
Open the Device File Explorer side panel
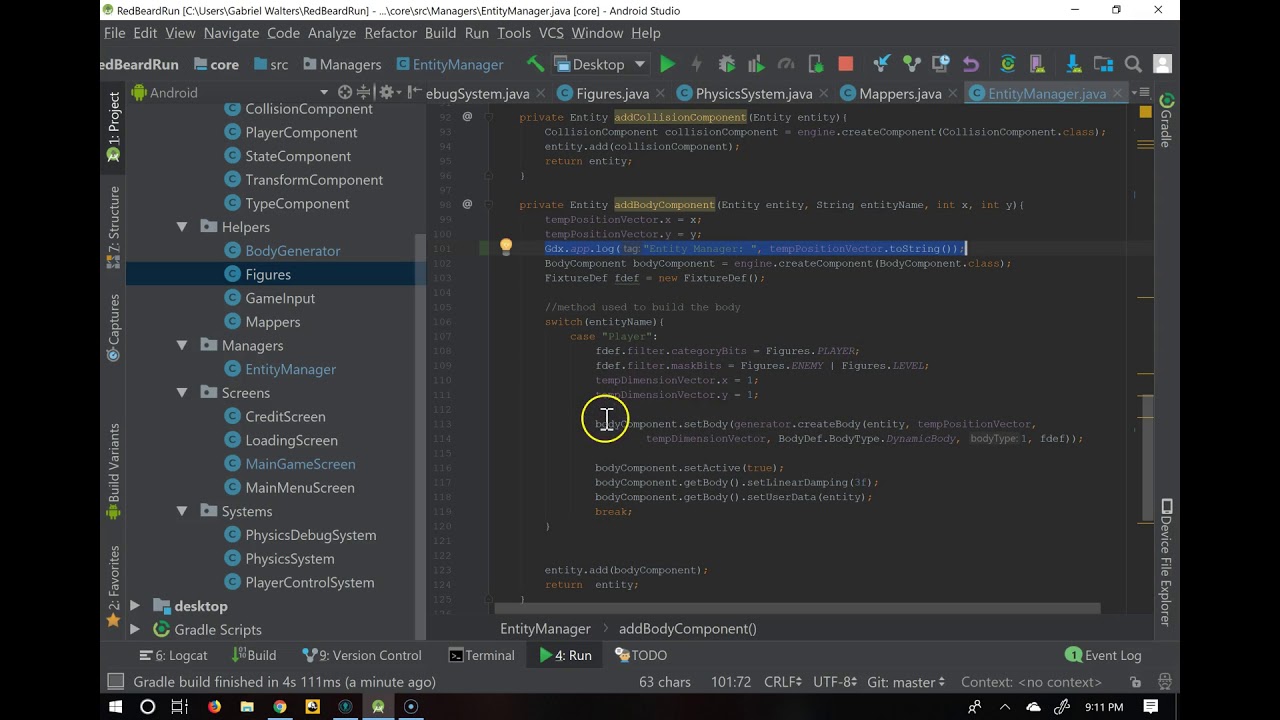(1166, 562)
